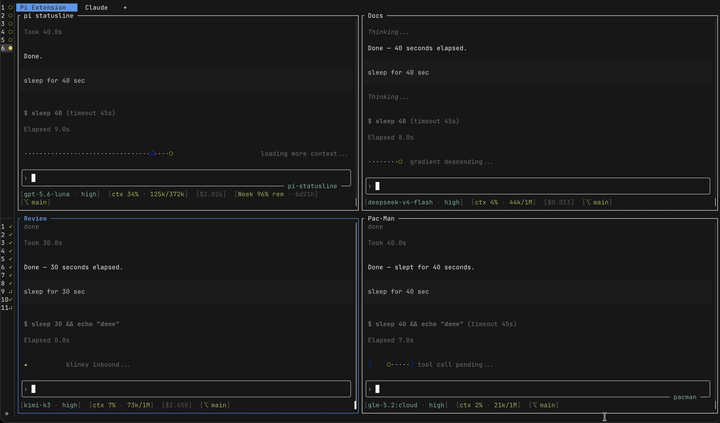Screen dimensions: 720x423
Task: Click the checkmark beside row 10
Action: pyautogui.click(x=11, y=299)
